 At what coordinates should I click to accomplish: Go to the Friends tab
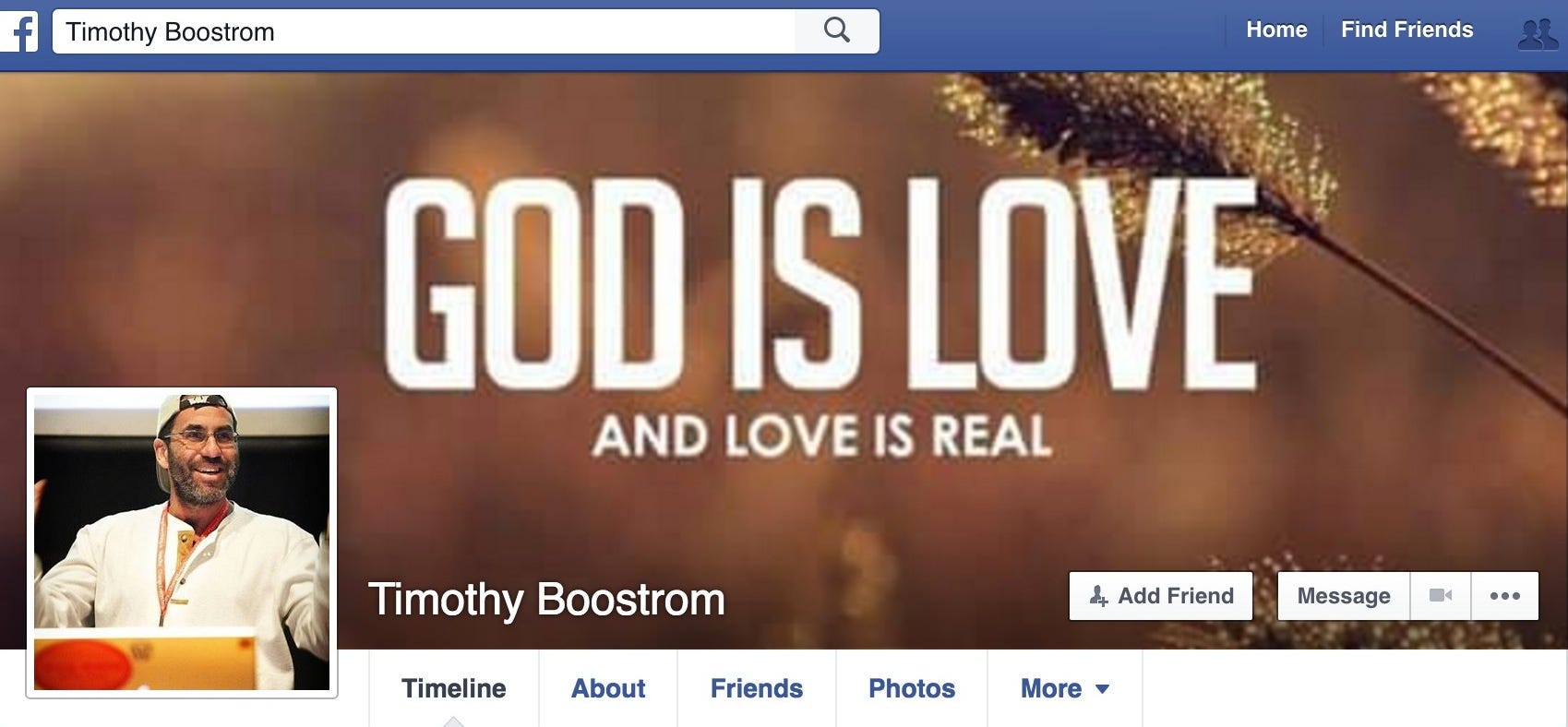pos(757,688)
